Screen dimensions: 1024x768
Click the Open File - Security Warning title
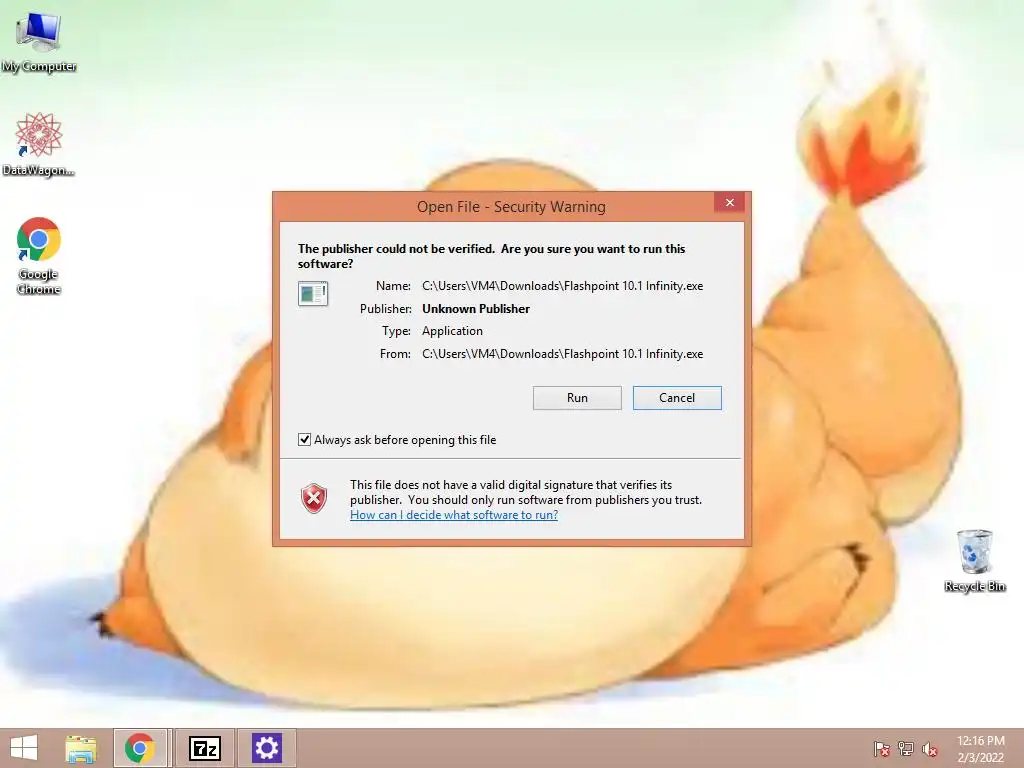click(x=511, y=207)
